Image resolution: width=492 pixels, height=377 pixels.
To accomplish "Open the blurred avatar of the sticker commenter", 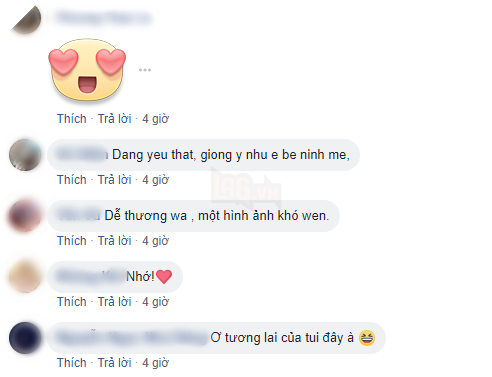I will coord(26,18).
